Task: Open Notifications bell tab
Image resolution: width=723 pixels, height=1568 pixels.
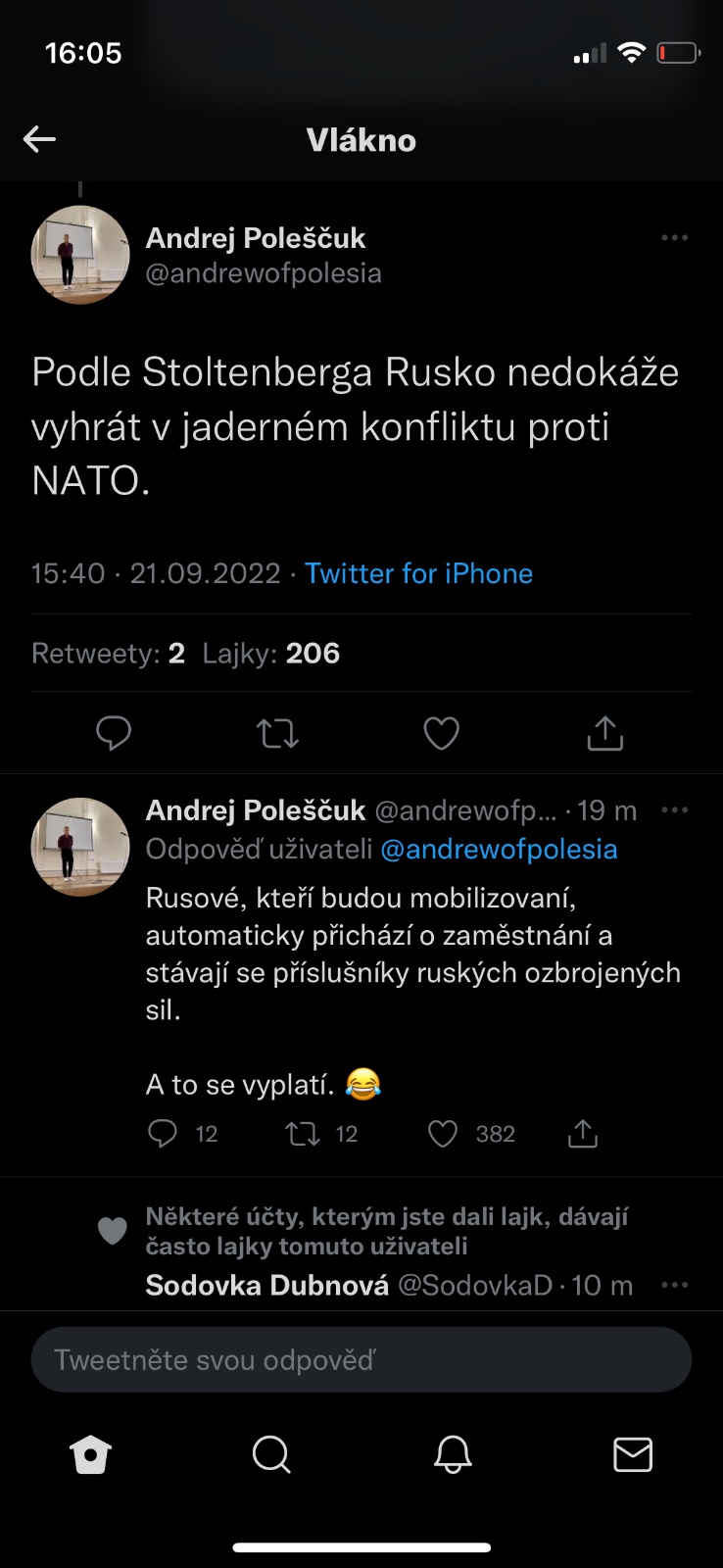Action: pyautogui.click(x=453, y=1455)
